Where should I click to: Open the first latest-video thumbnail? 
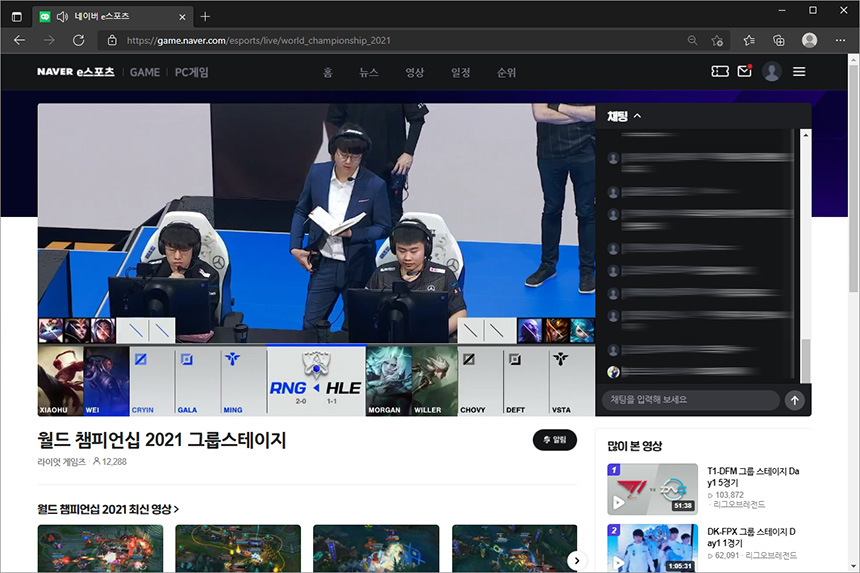tap(100, 548)
